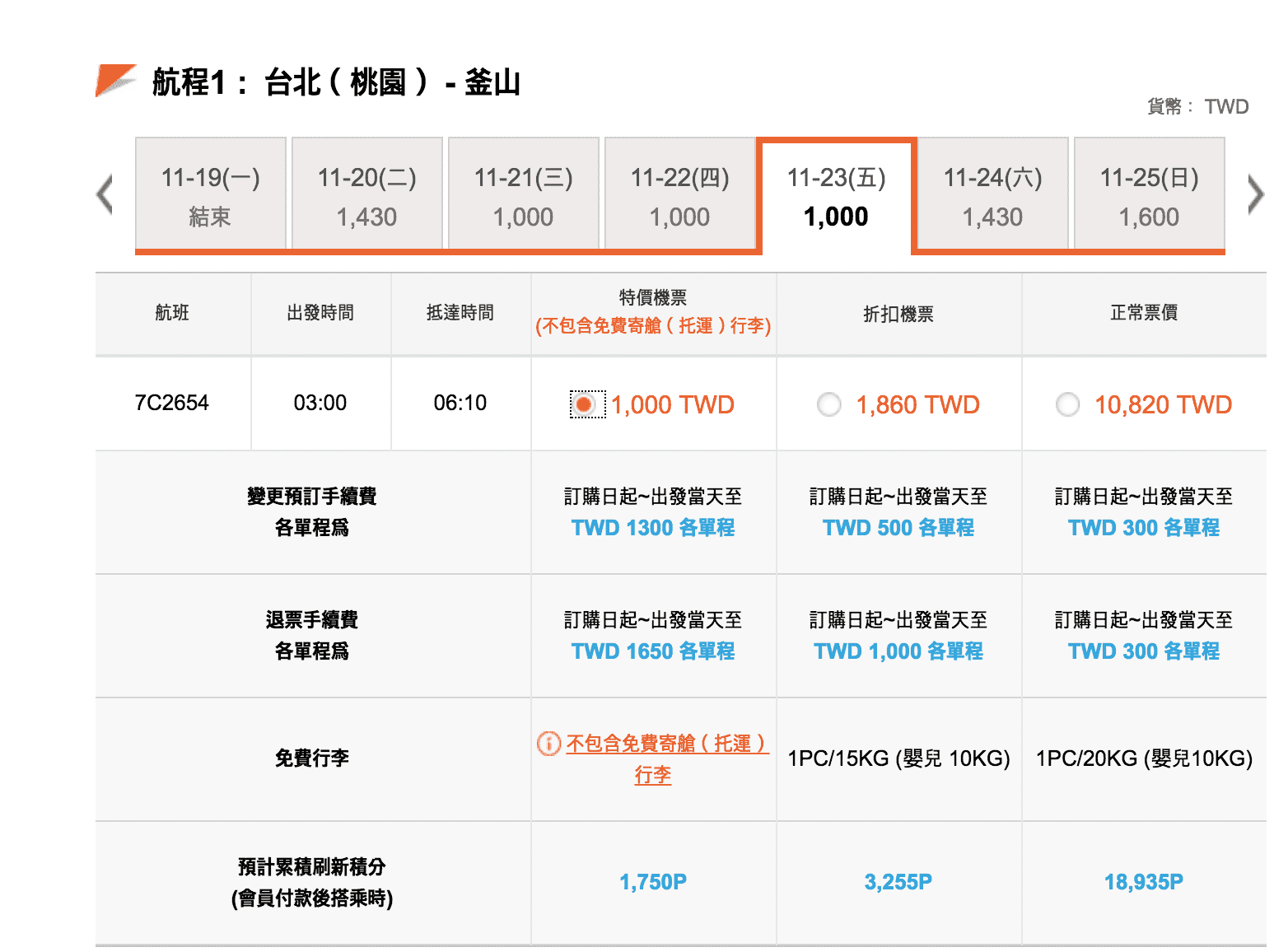The width and height of the screenshot is (1288, 952).
Task: Click the 1,750P points value
Action: point(653,882)
